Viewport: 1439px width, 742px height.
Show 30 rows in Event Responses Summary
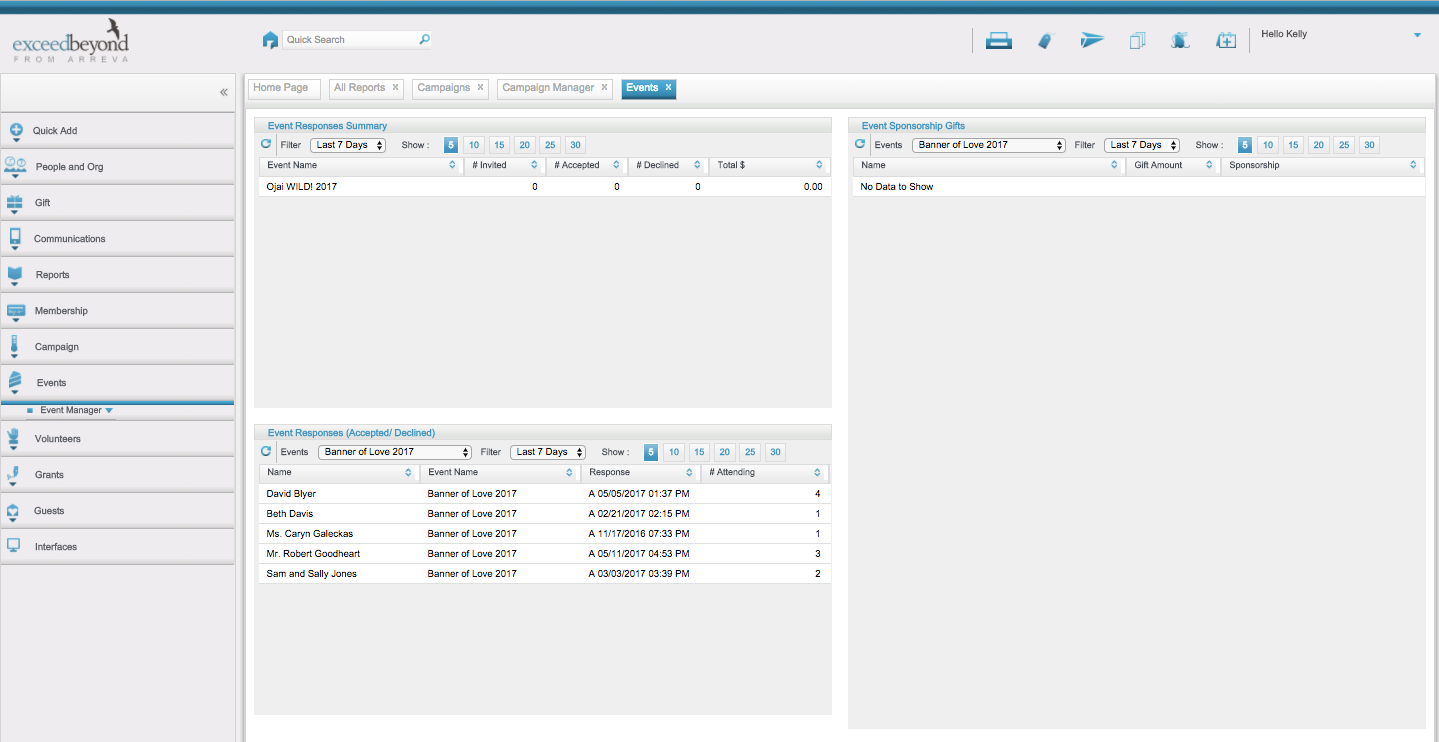pos(575,145)
